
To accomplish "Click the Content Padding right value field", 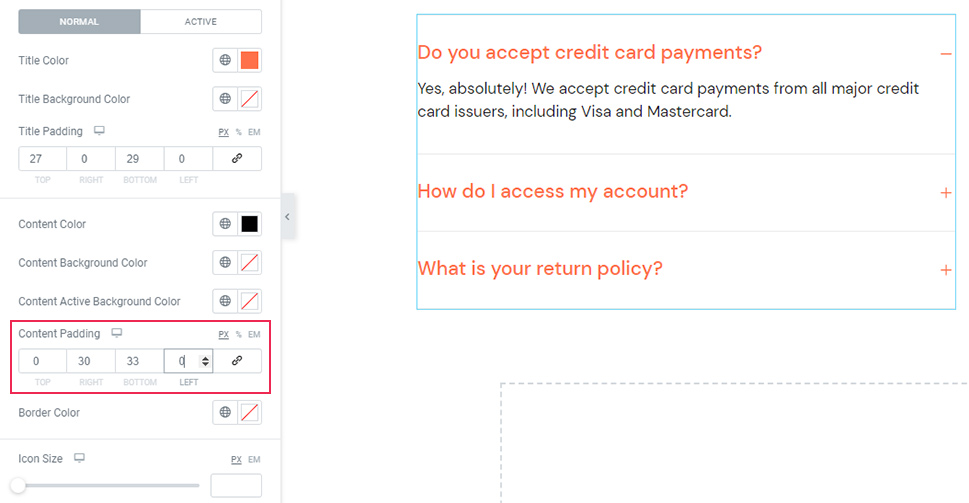I will tap(91, 361).
